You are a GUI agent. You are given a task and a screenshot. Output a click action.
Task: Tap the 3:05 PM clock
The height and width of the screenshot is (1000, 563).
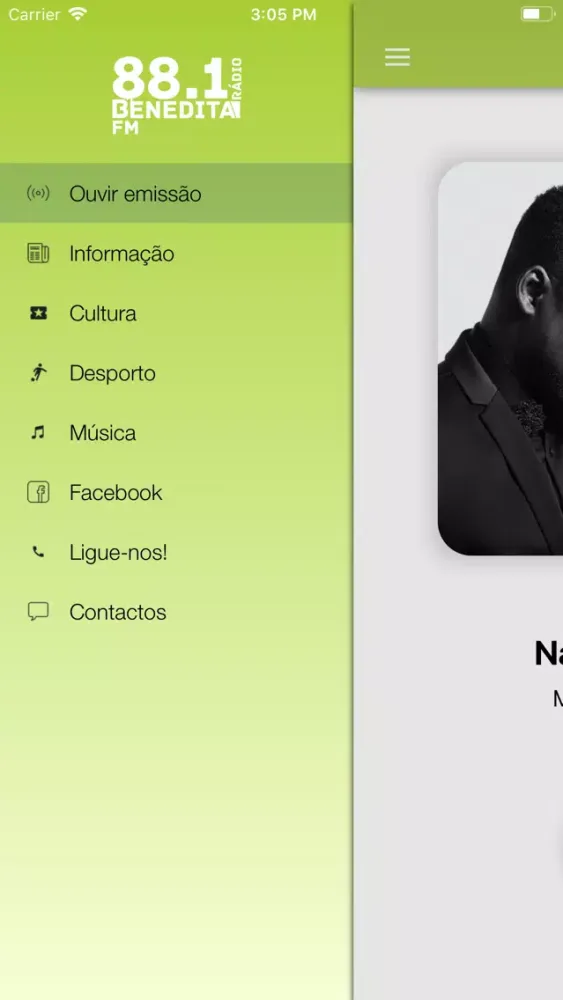pos(283,15)
